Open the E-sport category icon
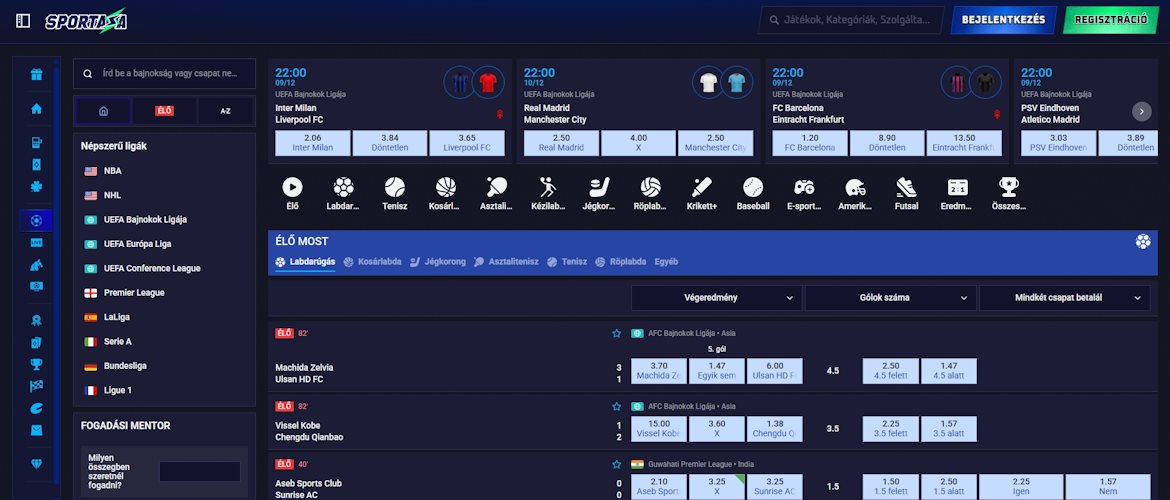This screenshot has width=1170, height=500. click(804, 188)
